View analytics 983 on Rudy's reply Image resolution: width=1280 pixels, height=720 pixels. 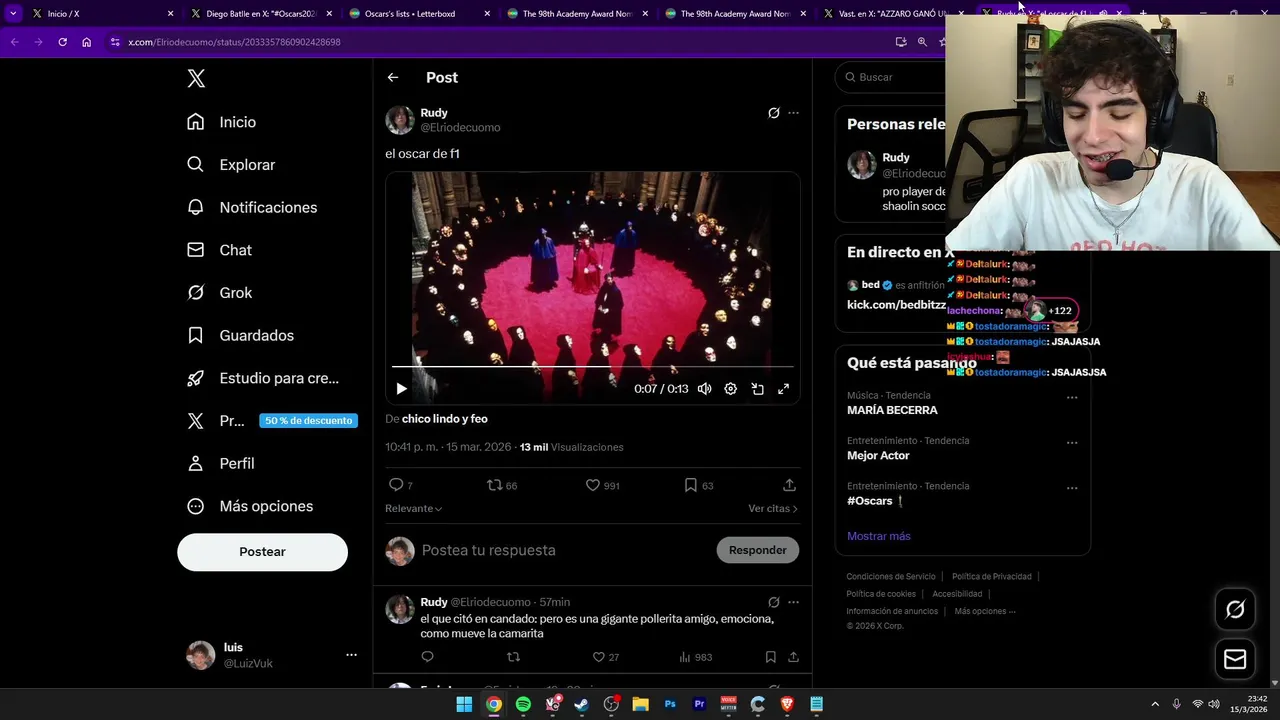pos(695,657)
